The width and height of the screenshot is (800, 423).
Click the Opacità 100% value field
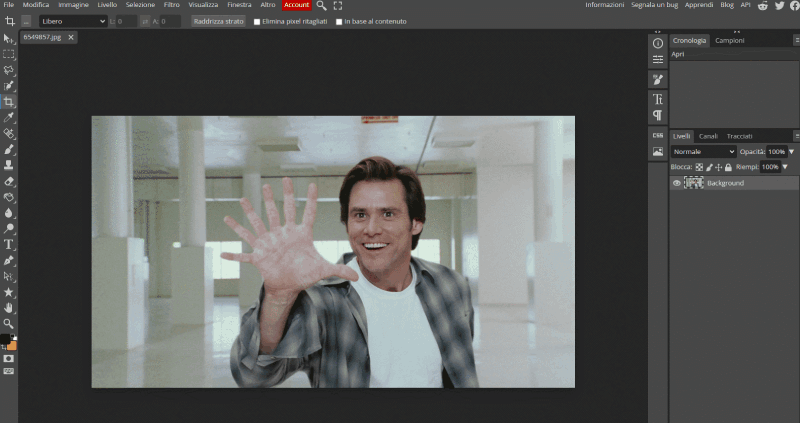click(777, 152)
